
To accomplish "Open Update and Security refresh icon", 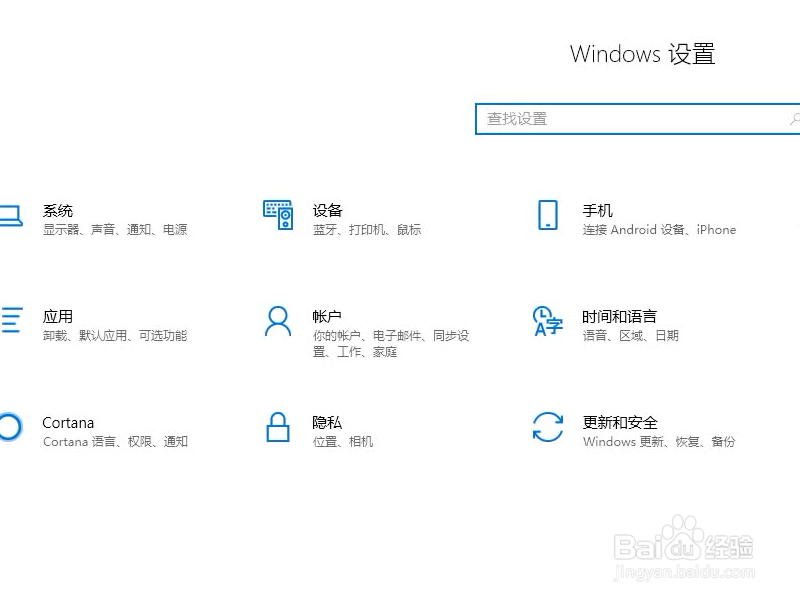I will pyautogui.click(x=547, y=427).
